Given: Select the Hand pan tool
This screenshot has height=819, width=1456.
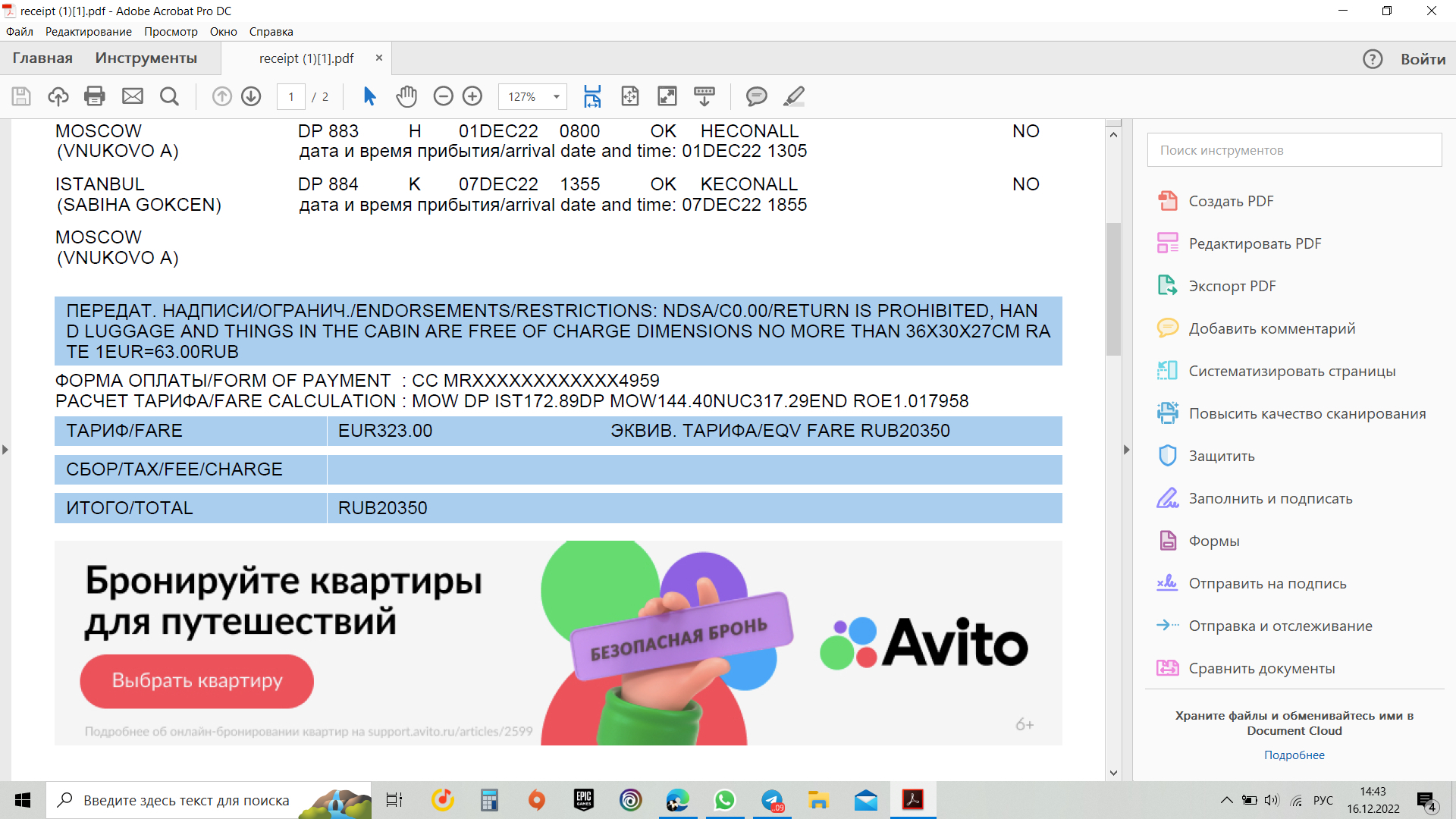Looking at the screenshot, I should (406, 96).
